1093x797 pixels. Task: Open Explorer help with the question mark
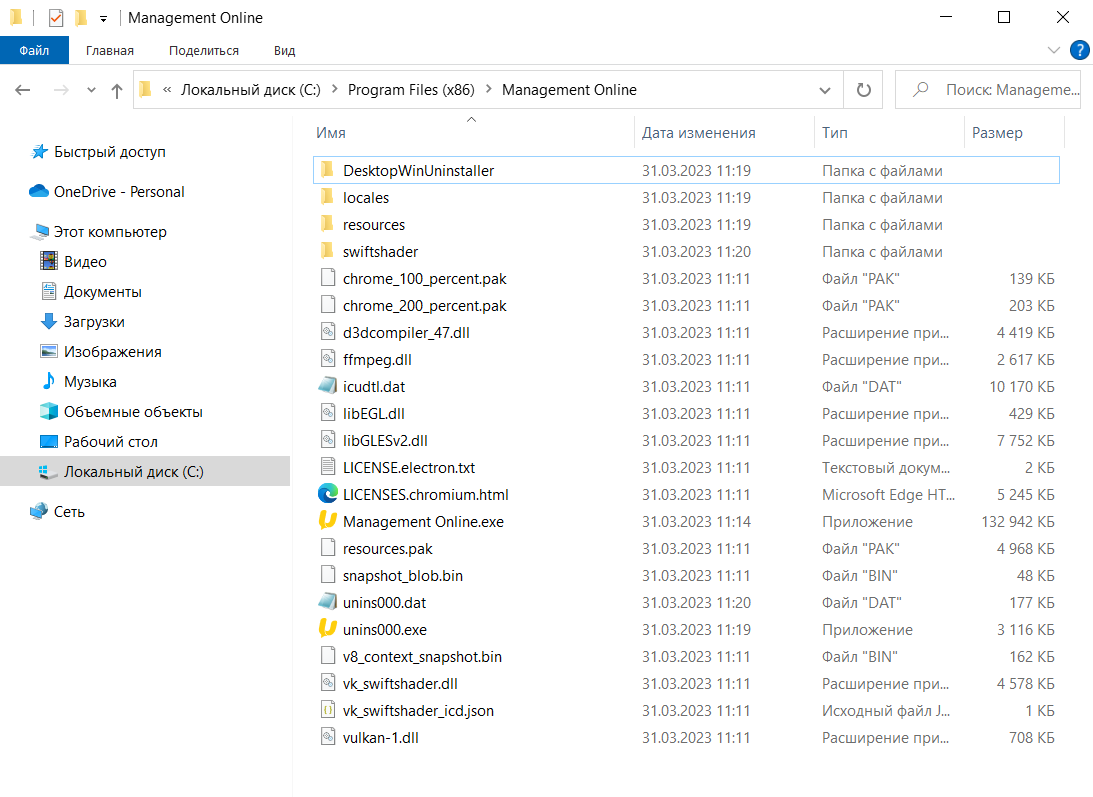click(1079, 50)
